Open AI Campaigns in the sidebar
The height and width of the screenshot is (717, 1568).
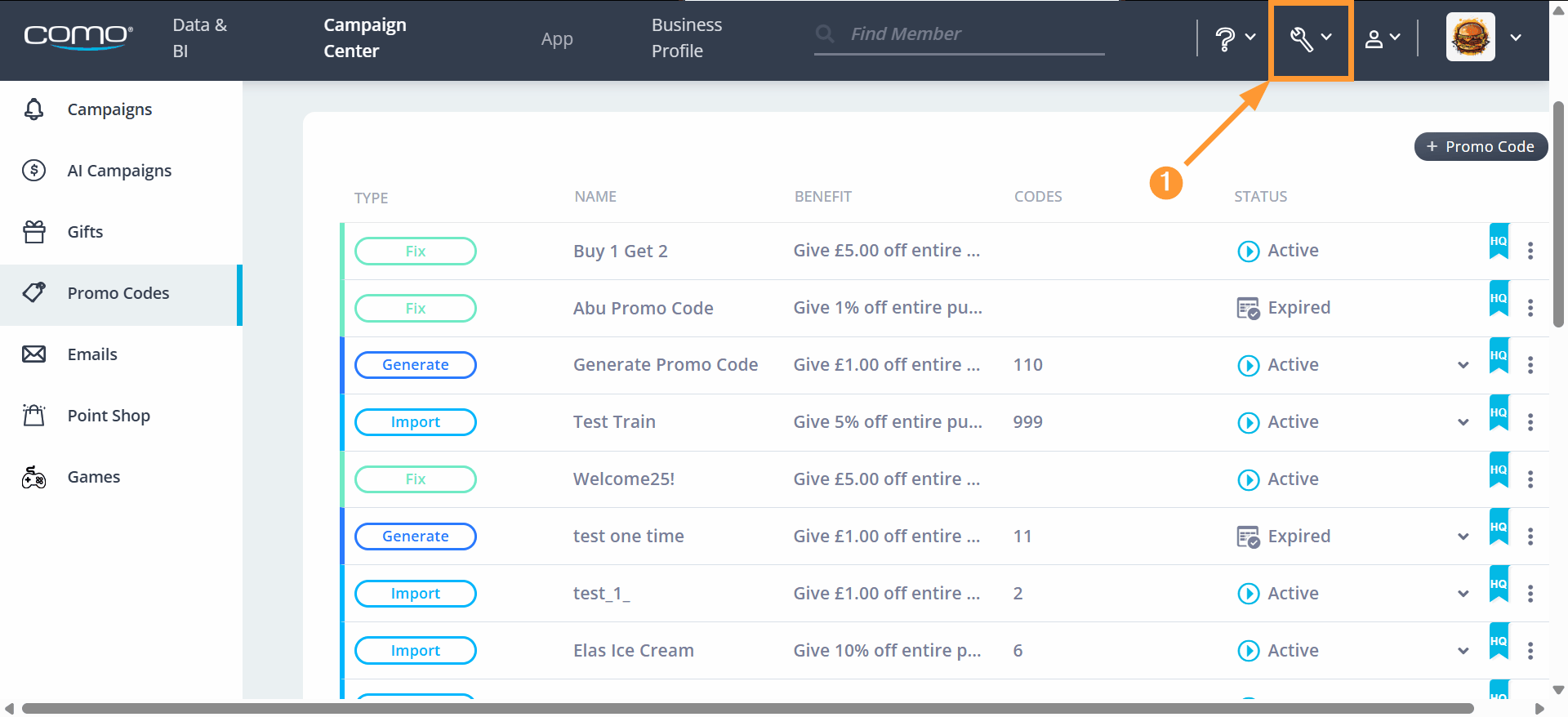pos(121,171)
